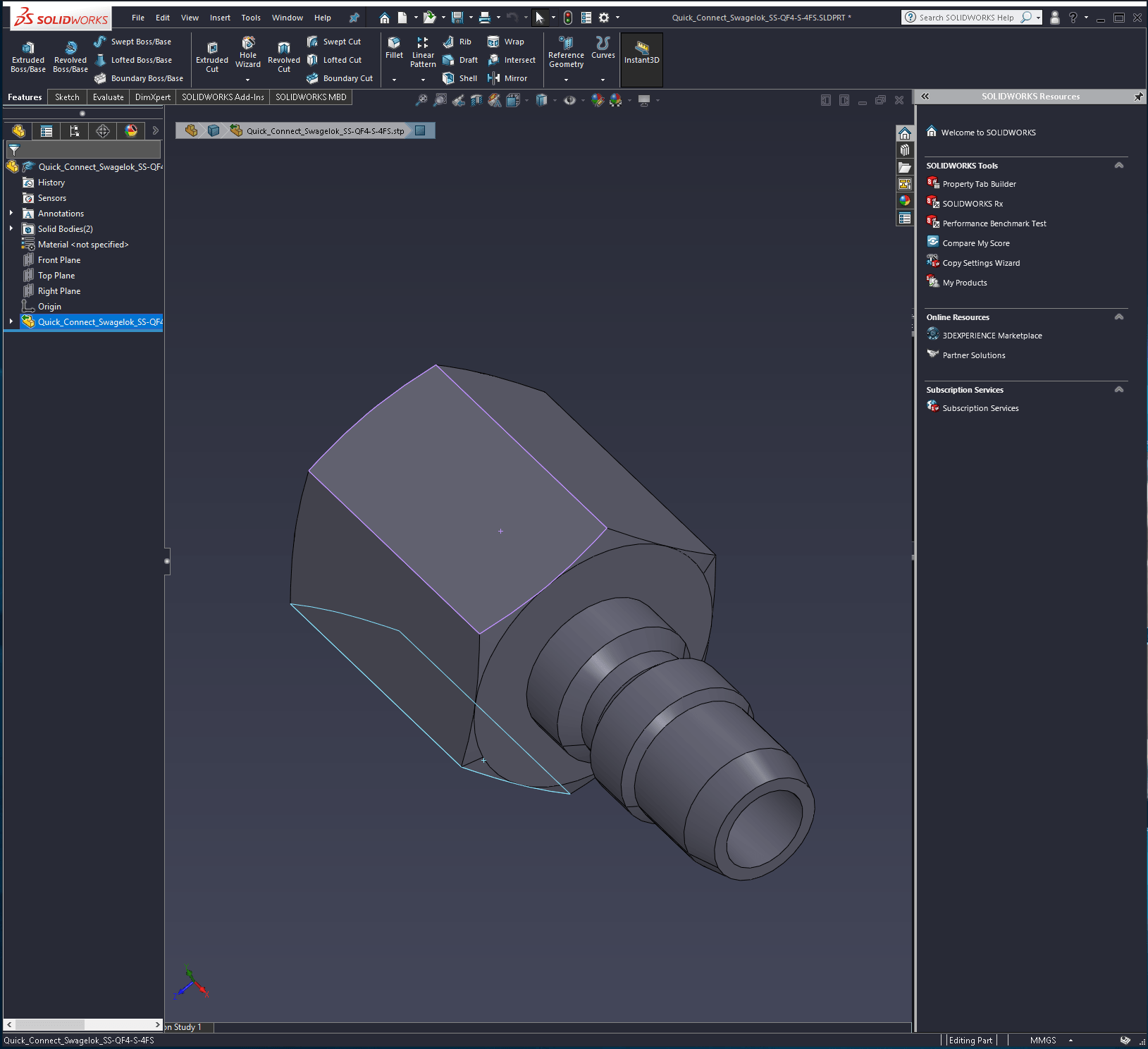Viewport: 1148px width, 1049px height.
Task: Click the Zoom to Fit icon
Action: tap(421, 100)
